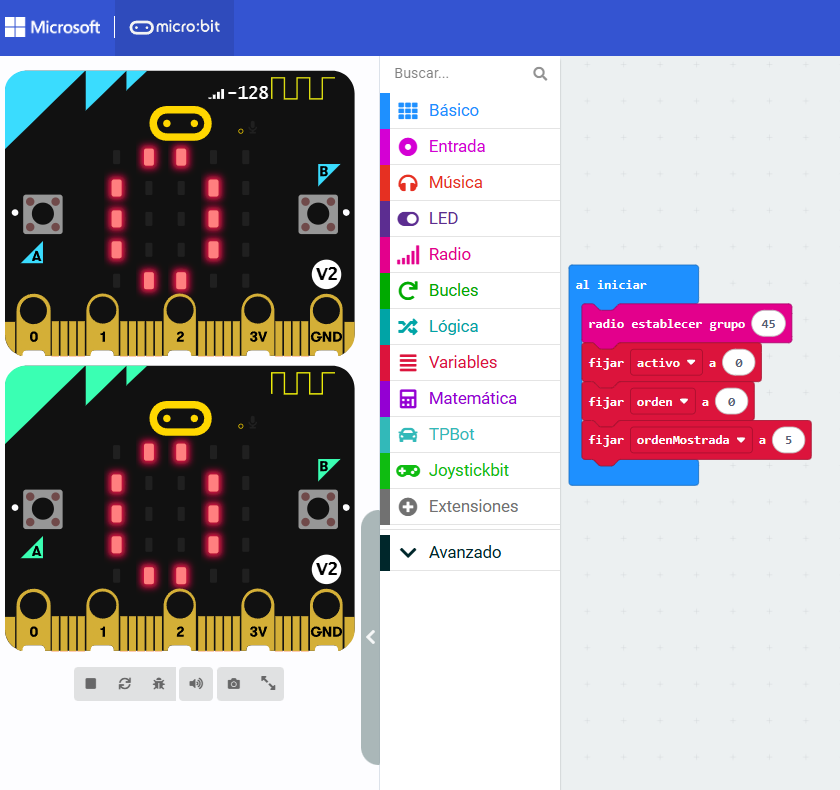
Task: Touch the logo on the bottom micro:bit
Action: pos(181,418)
